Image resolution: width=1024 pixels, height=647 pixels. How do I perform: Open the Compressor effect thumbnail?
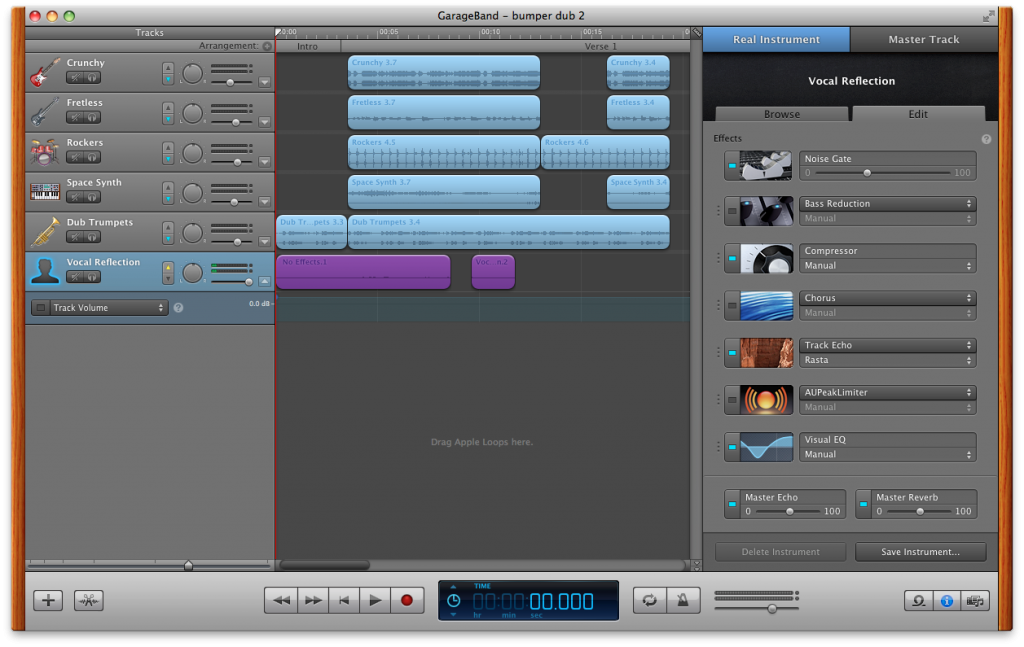click(766, 258)
